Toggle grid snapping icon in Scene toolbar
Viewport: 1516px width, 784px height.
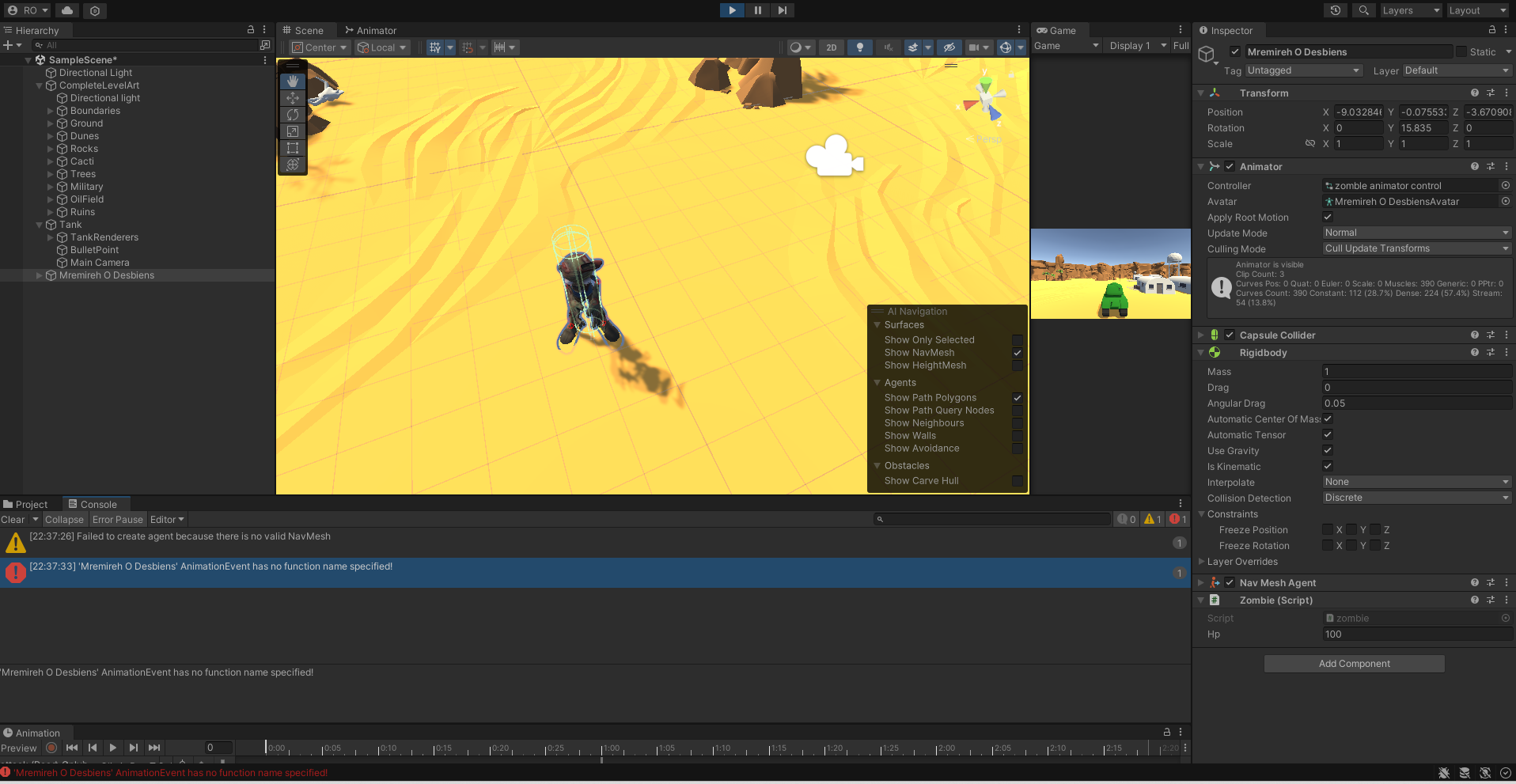pyautogui.click(x=435, y=47)
